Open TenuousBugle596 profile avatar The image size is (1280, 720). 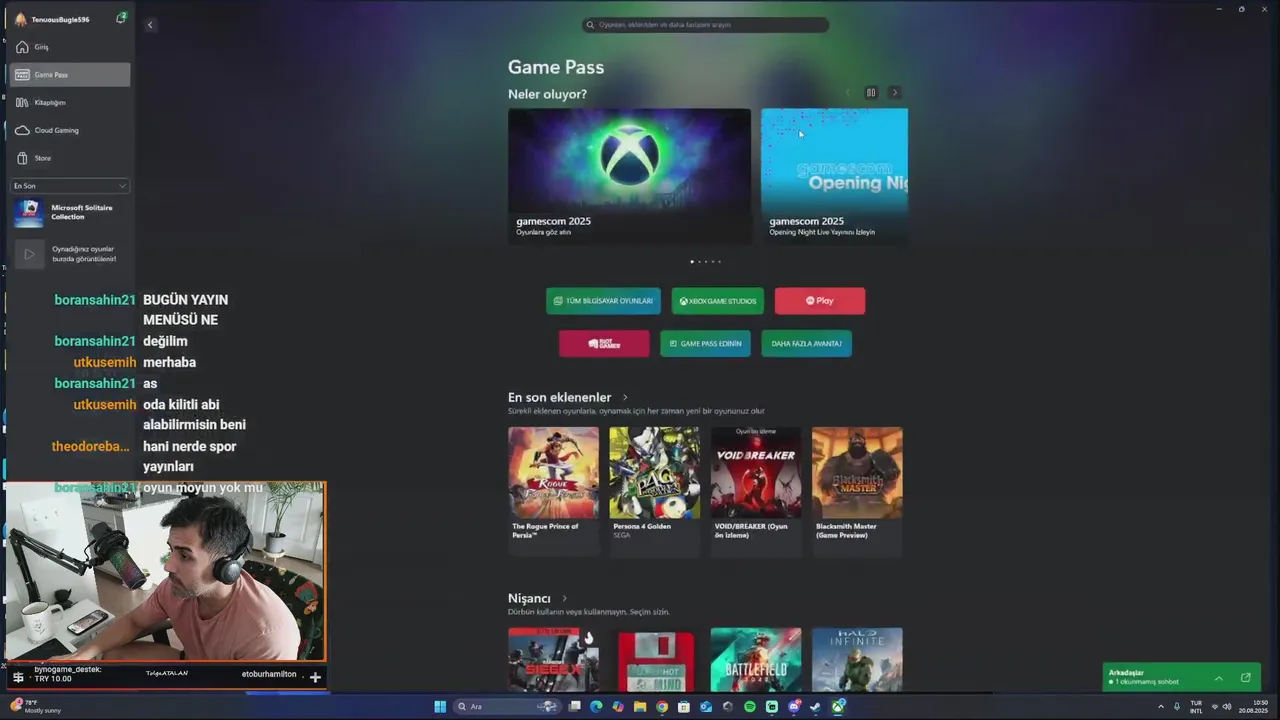pyautogui.click(x=20, y=19)
